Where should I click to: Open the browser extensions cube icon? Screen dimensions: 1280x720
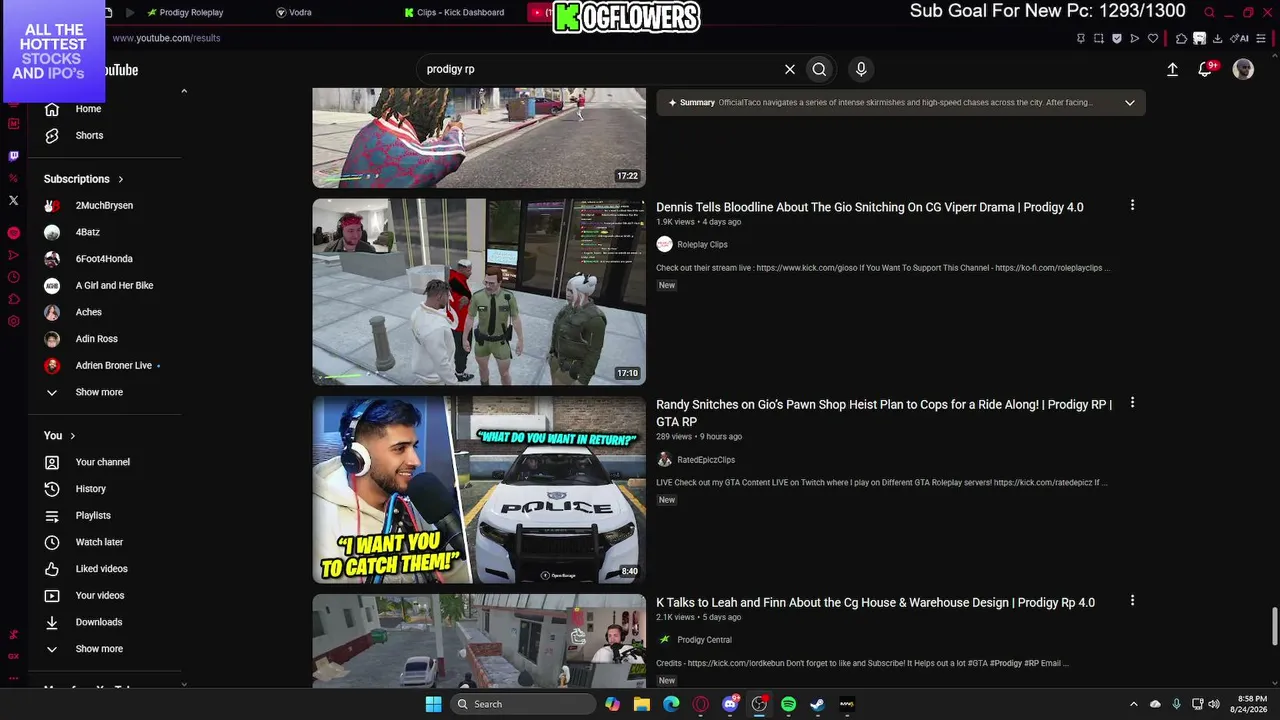point(1181,38)
